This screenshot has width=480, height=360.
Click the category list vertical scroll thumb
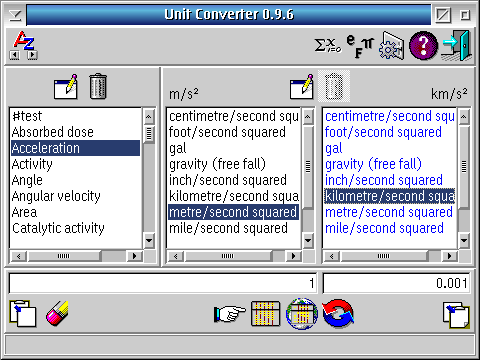(x=149, y=134)
